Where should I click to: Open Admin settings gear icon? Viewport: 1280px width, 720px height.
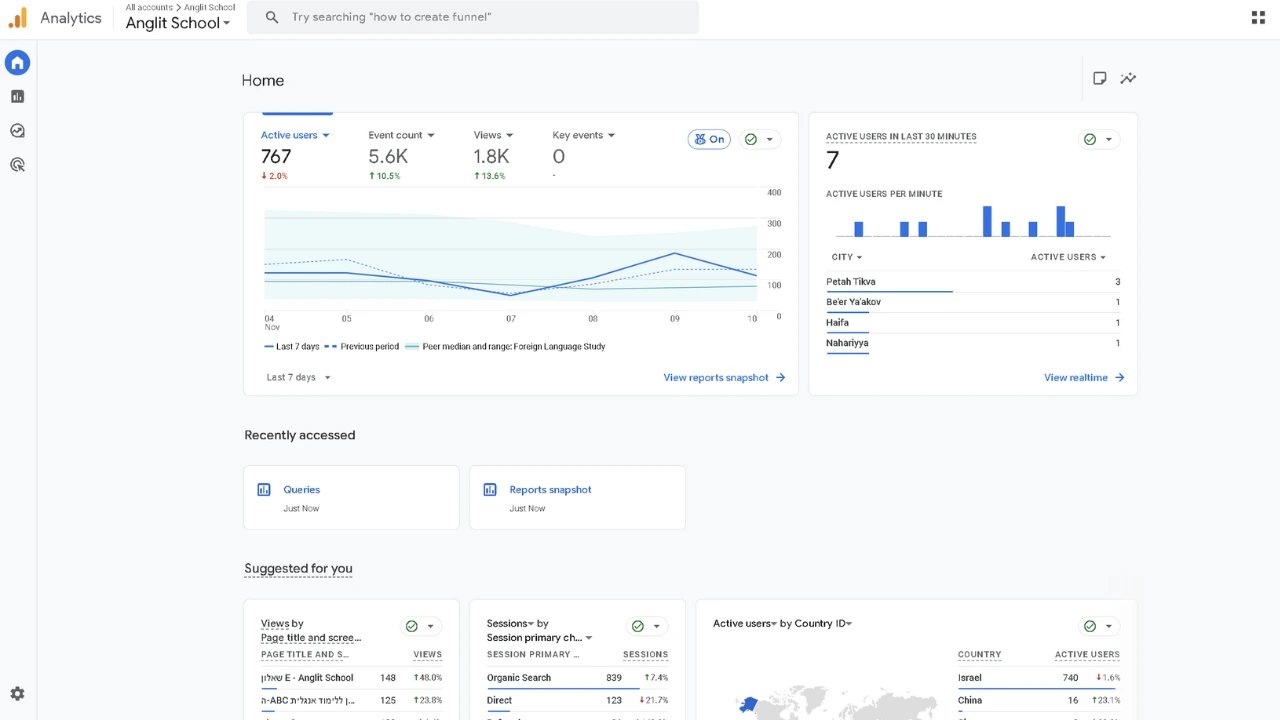click(17, 694)
